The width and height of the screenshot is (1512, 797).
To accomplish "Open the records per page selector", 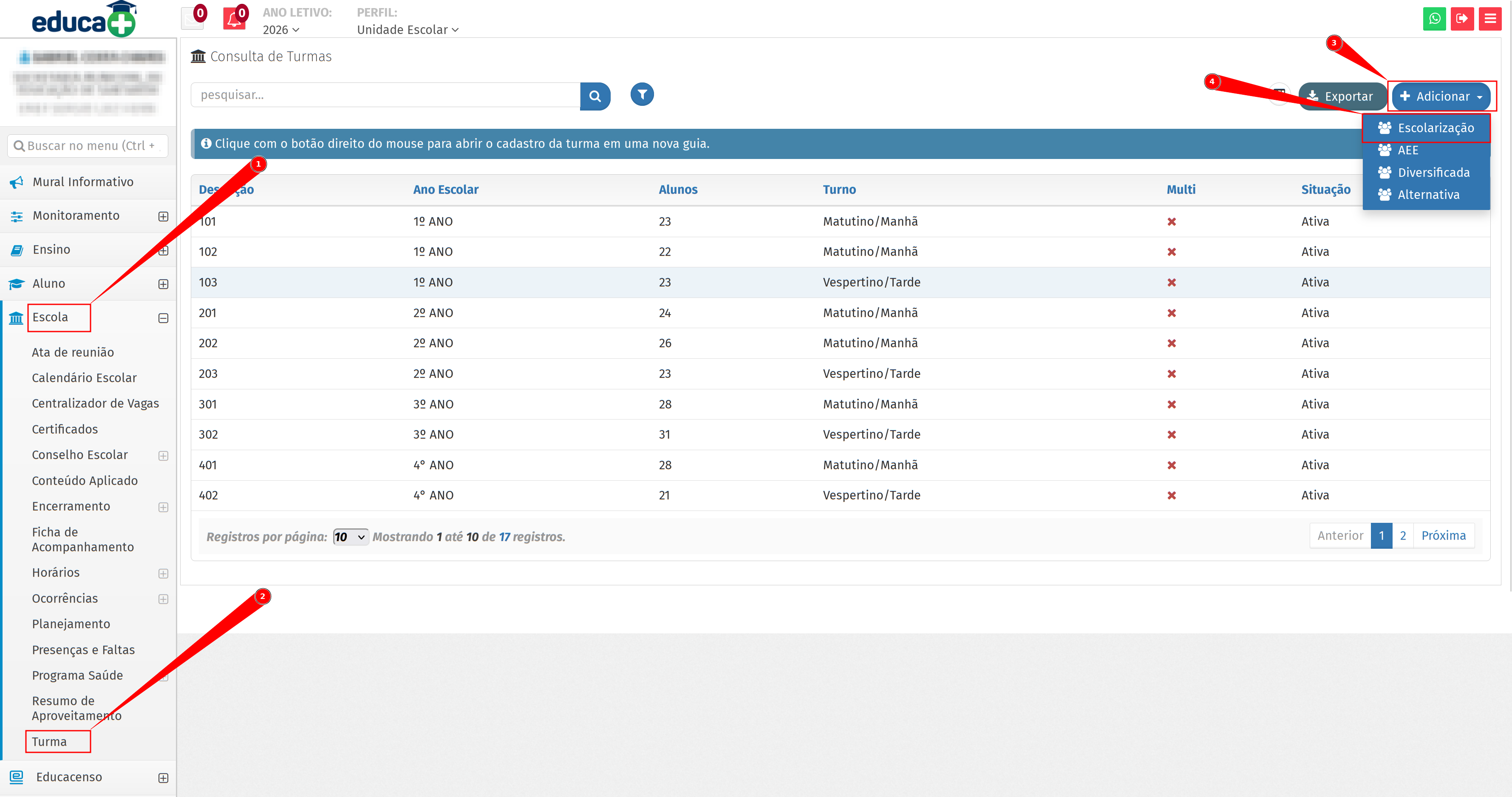I will 351,537.
